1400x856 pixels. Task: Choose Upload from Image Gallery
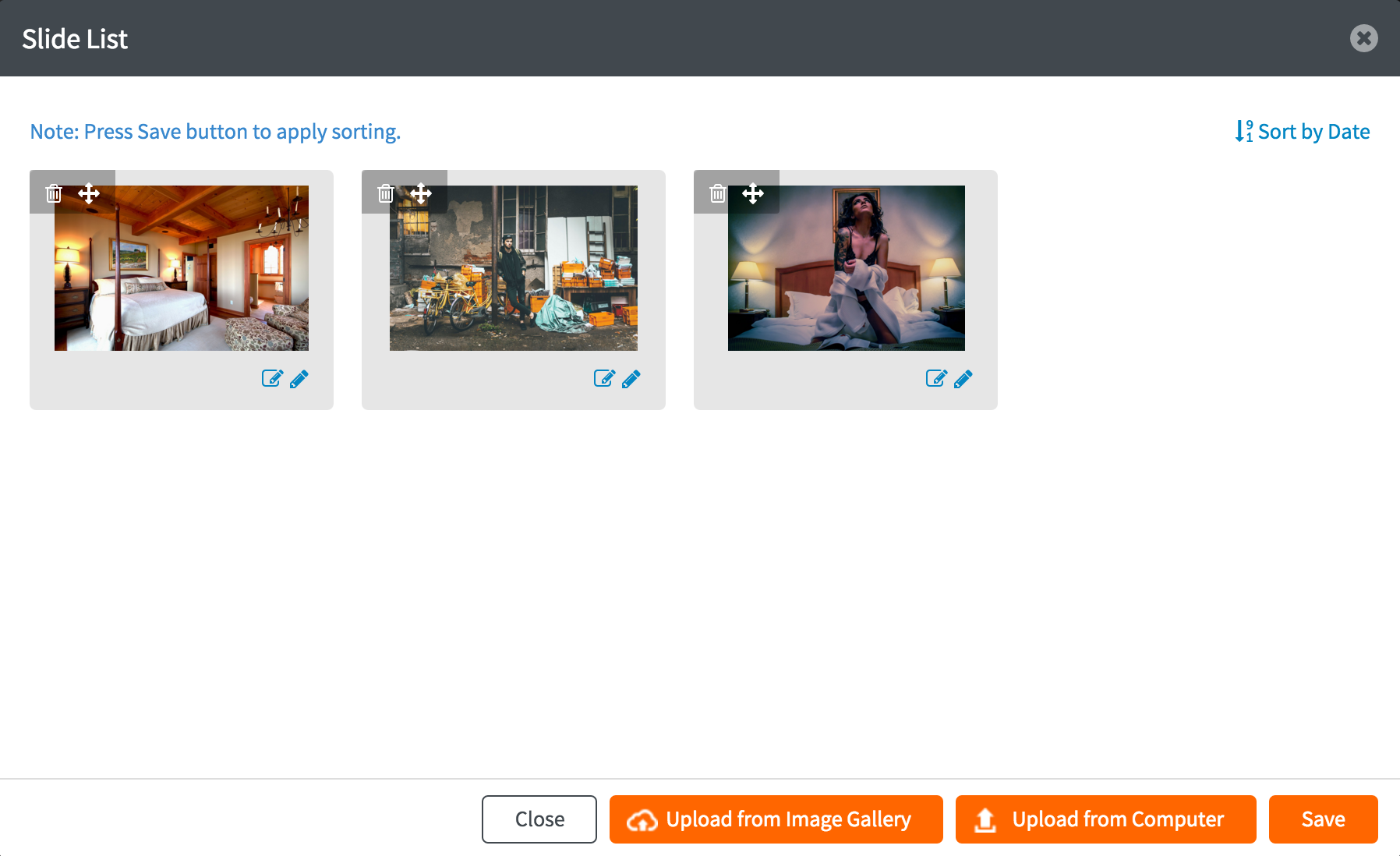click(x=776, y=819)
